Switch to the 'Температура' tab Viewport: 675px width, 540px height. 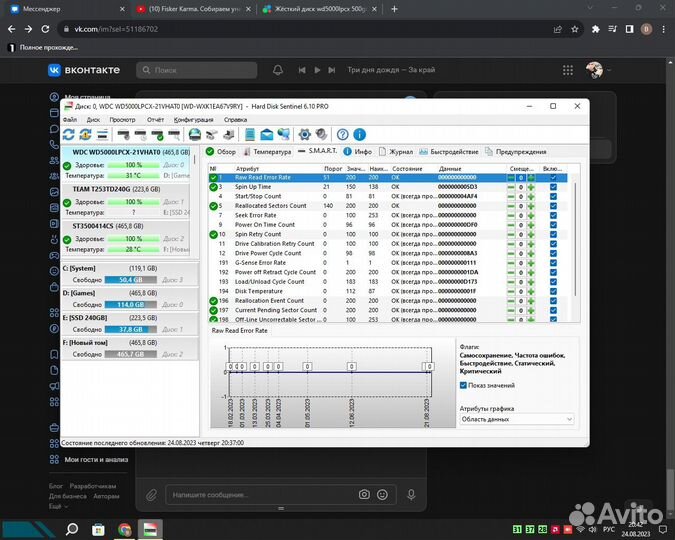(x=267, y=152)
